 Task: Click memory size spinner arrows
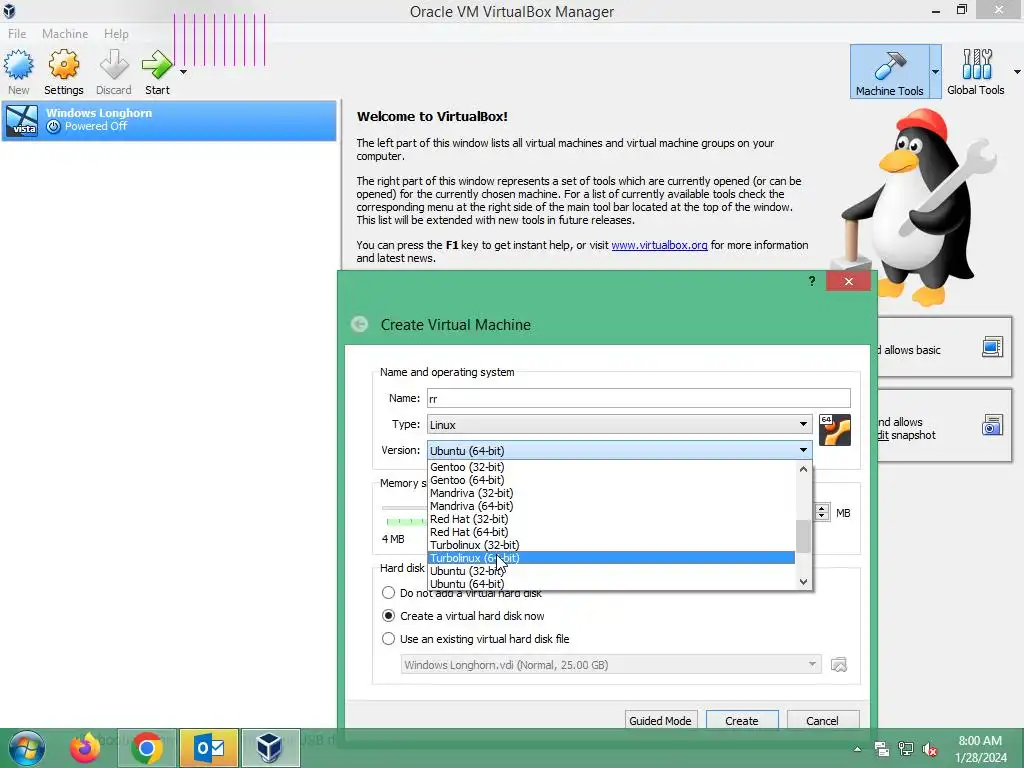[822, 513]
